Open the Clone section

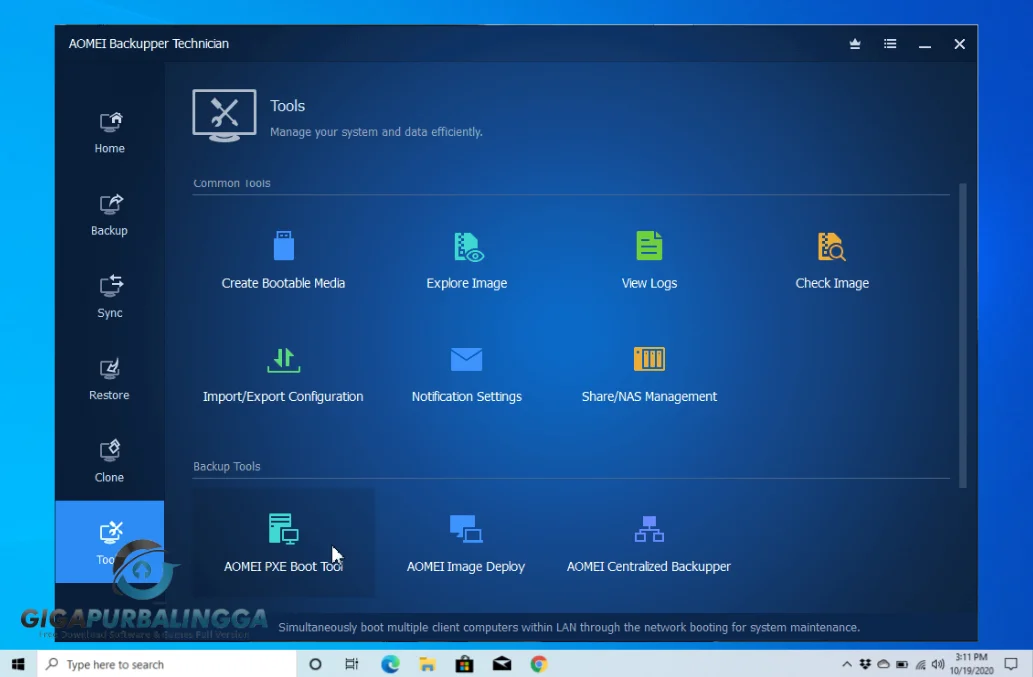109,462
